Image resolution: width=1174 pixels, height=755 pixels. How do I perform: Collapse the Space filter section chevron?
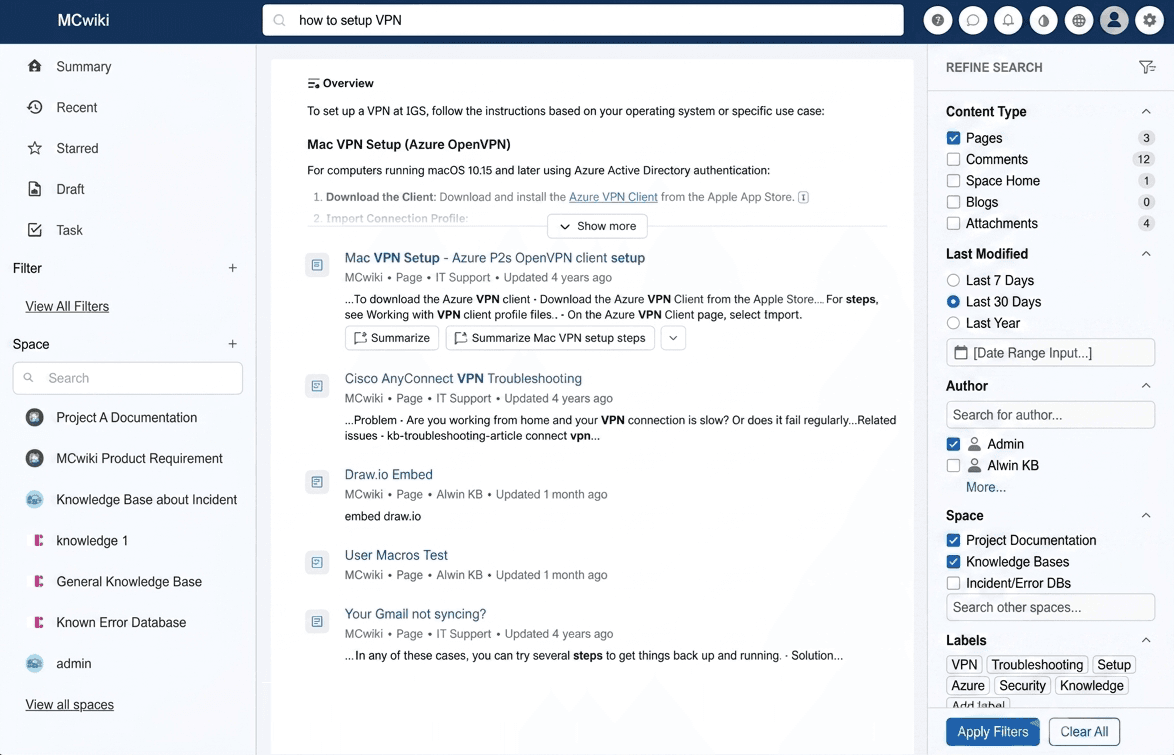click(1146, 515)
